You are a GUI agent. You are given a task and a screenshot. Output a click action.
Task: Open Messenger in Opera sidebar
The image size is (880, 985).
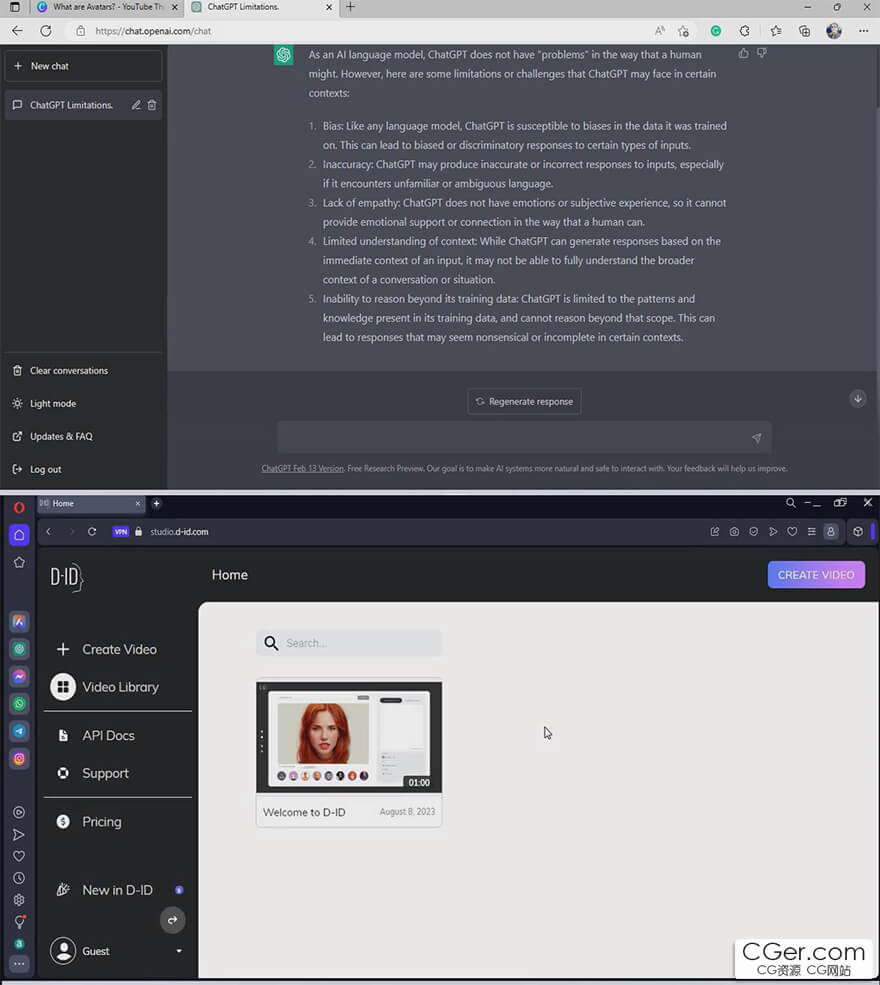tap(19, 676)
